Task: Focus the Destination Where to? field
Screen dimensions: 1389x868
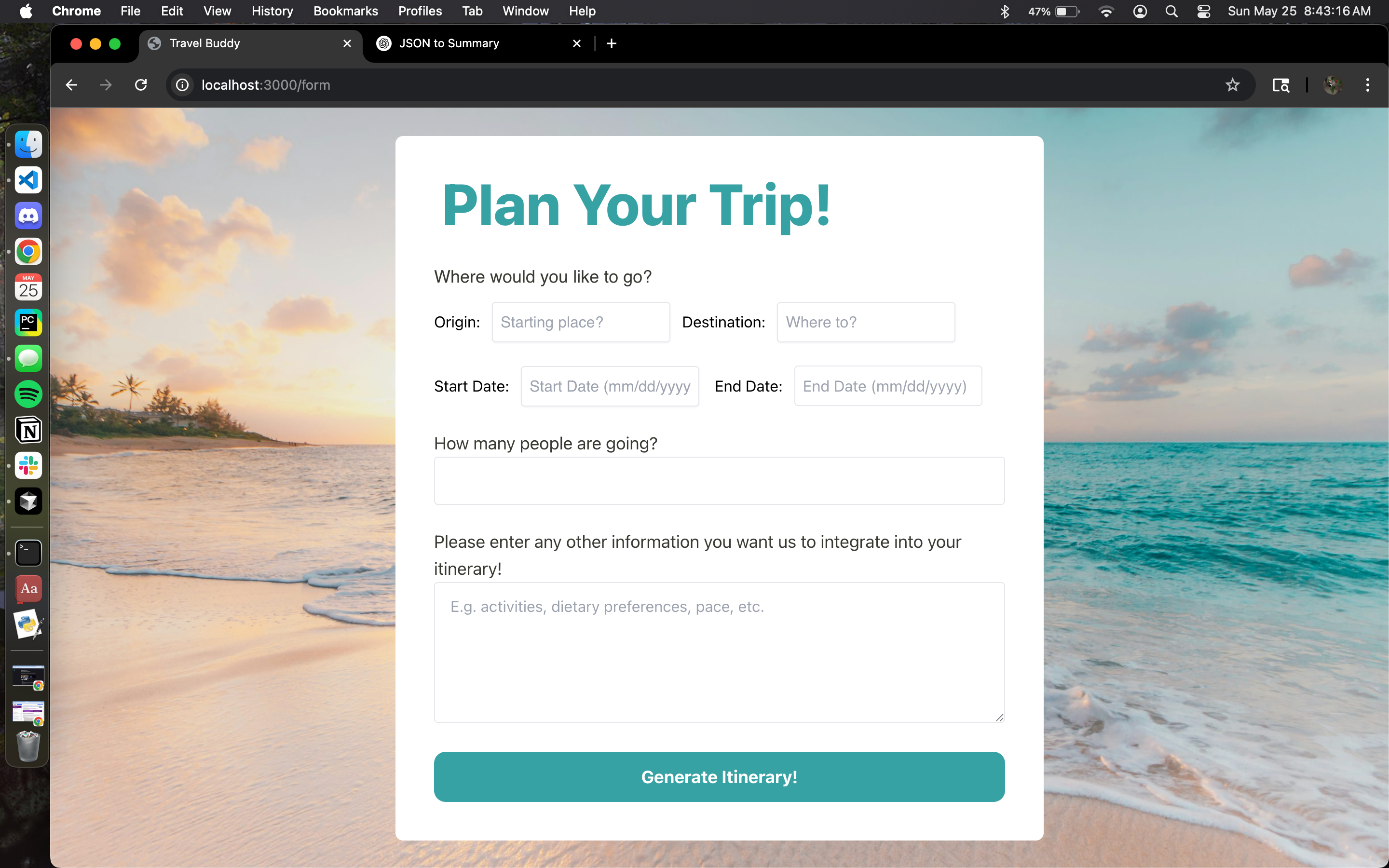Action: [865, 322]
